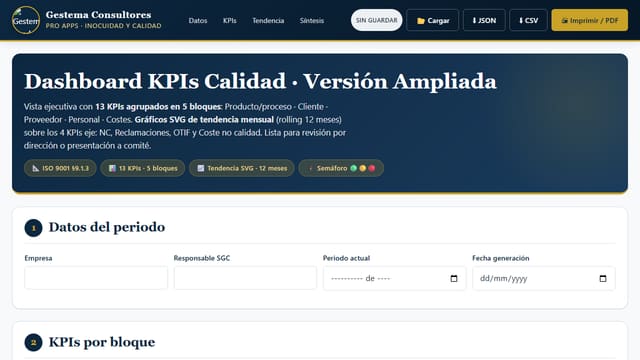640x360 pixels.
Task: Click the SIN GUARDAR status pill
Action: [x=376, y=20]
